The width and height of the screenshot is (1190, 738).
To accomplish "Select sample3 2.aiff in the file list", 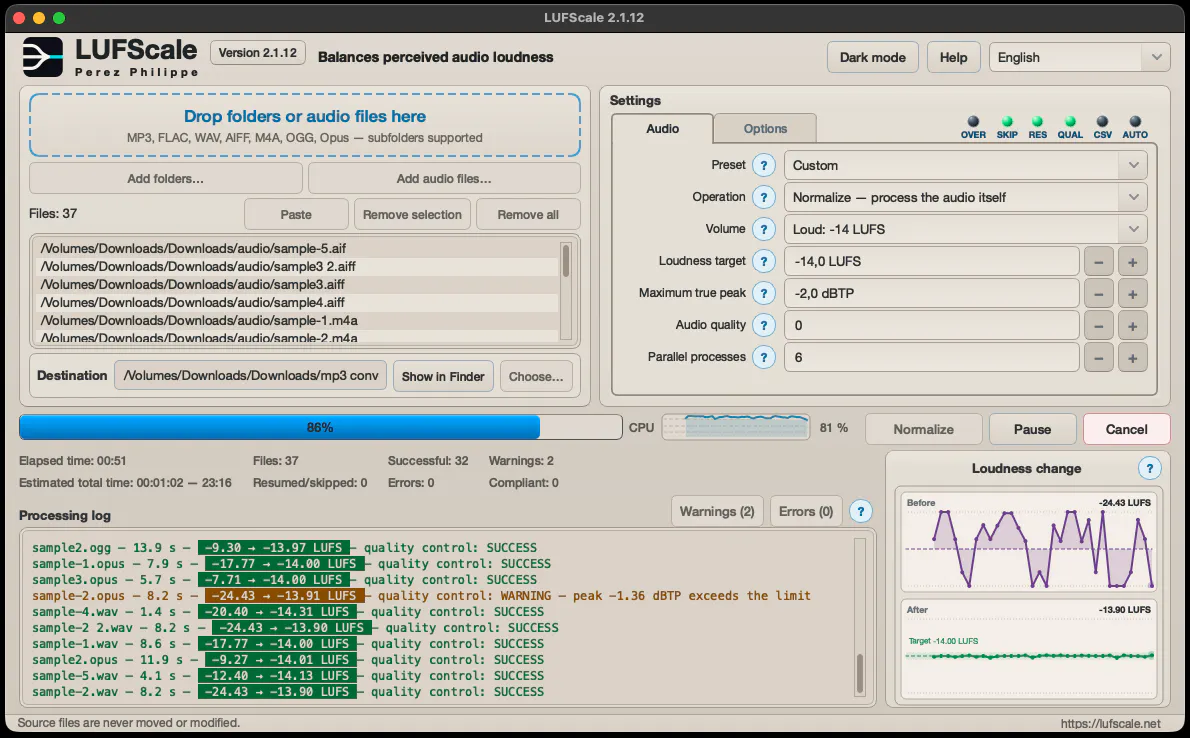I will (297, 266).
